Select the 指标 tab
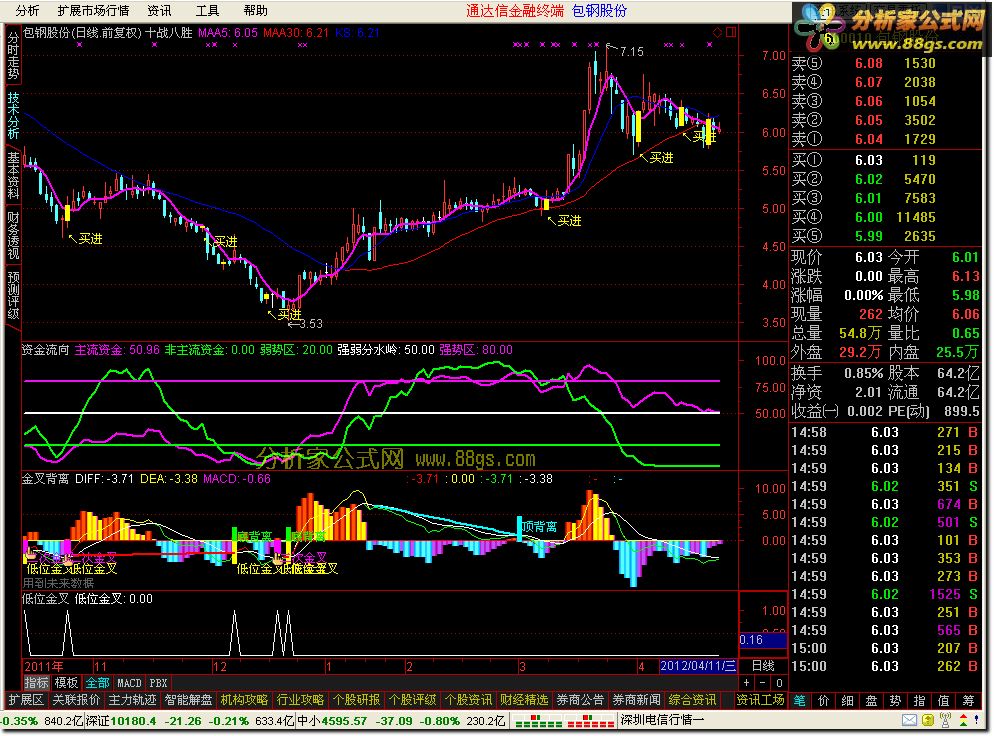The image size is (994, 736). pos(36,683)
